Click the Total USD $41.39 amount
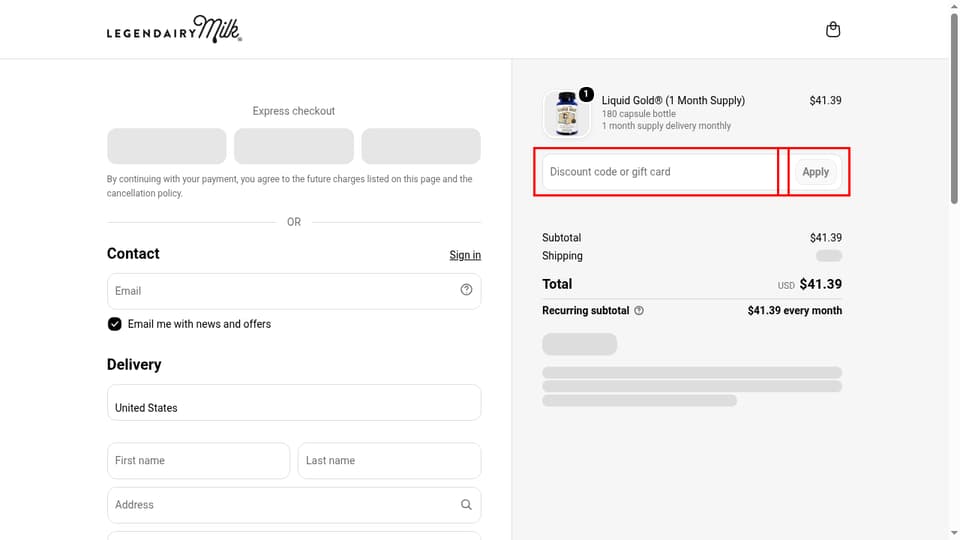Viewport: 960px width, 540px height. click(809, 284)
